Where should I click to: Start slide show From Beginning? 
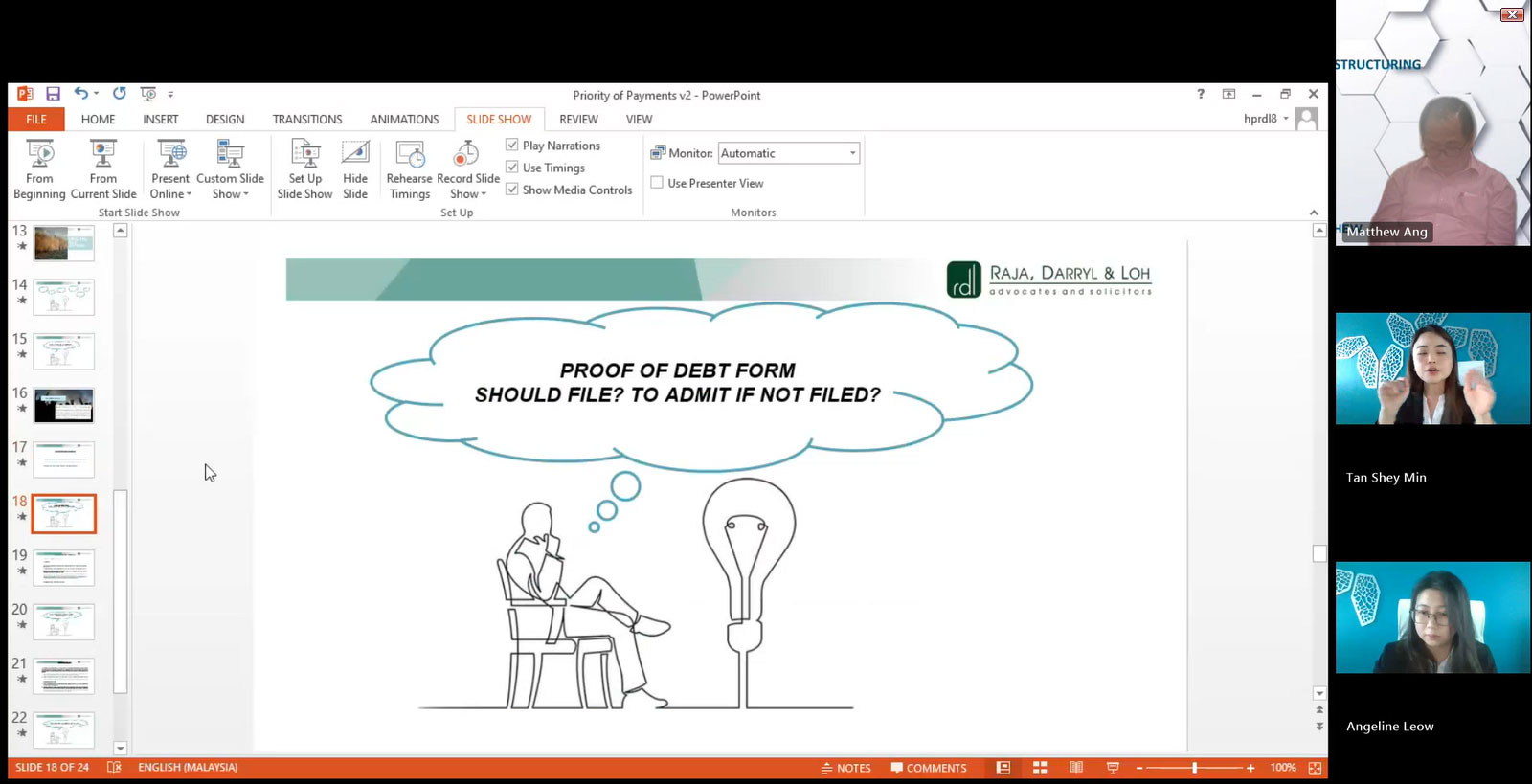pos(39,169)
